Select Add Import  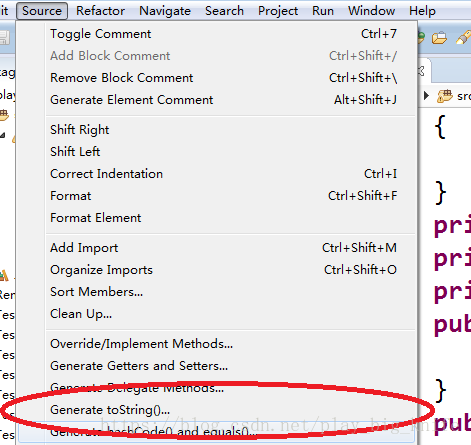[x=217, y=248]
